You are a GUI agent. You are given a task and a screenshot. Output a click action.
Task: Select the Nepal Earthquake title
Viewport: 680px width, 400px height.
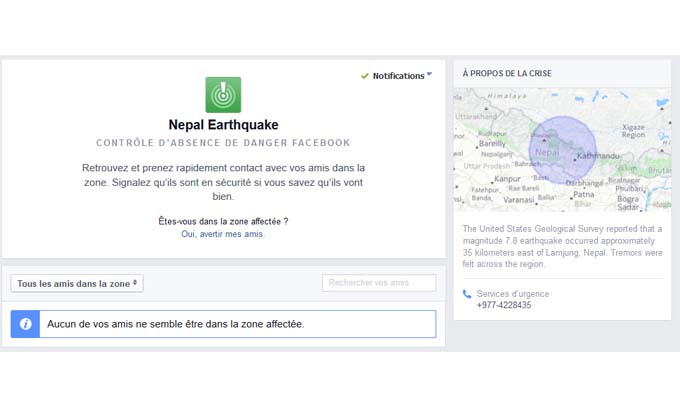click(x=223, y=126)
